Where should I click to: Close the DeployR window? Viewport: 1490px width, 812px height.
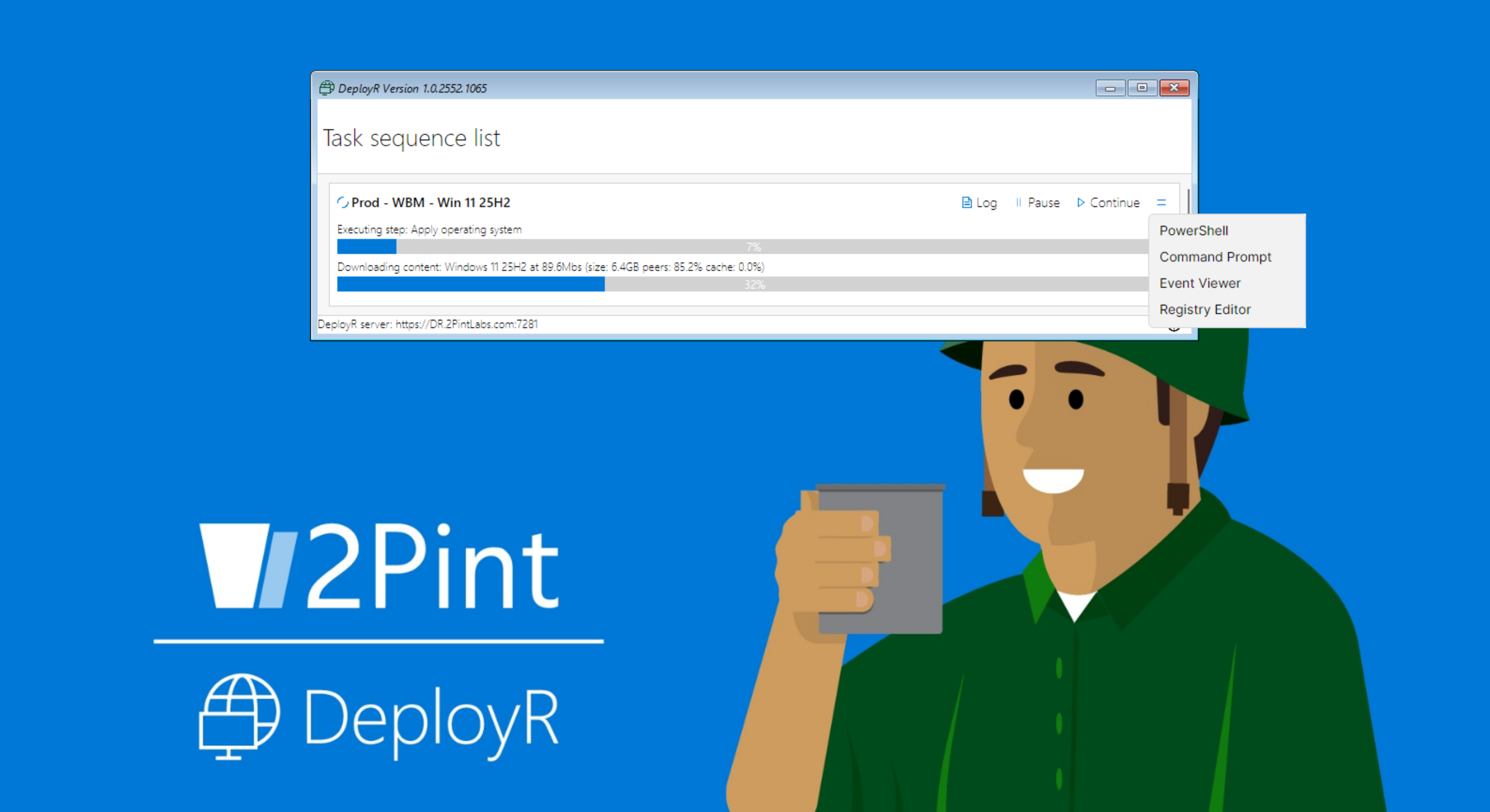click(1174, 88)
